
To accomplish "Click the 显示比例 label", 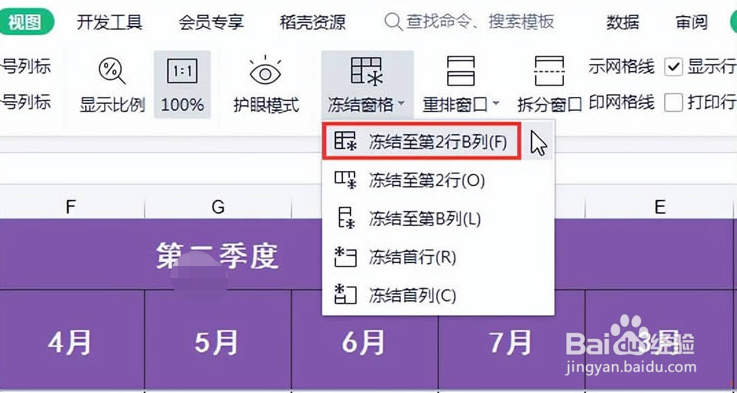I will 112,105.
